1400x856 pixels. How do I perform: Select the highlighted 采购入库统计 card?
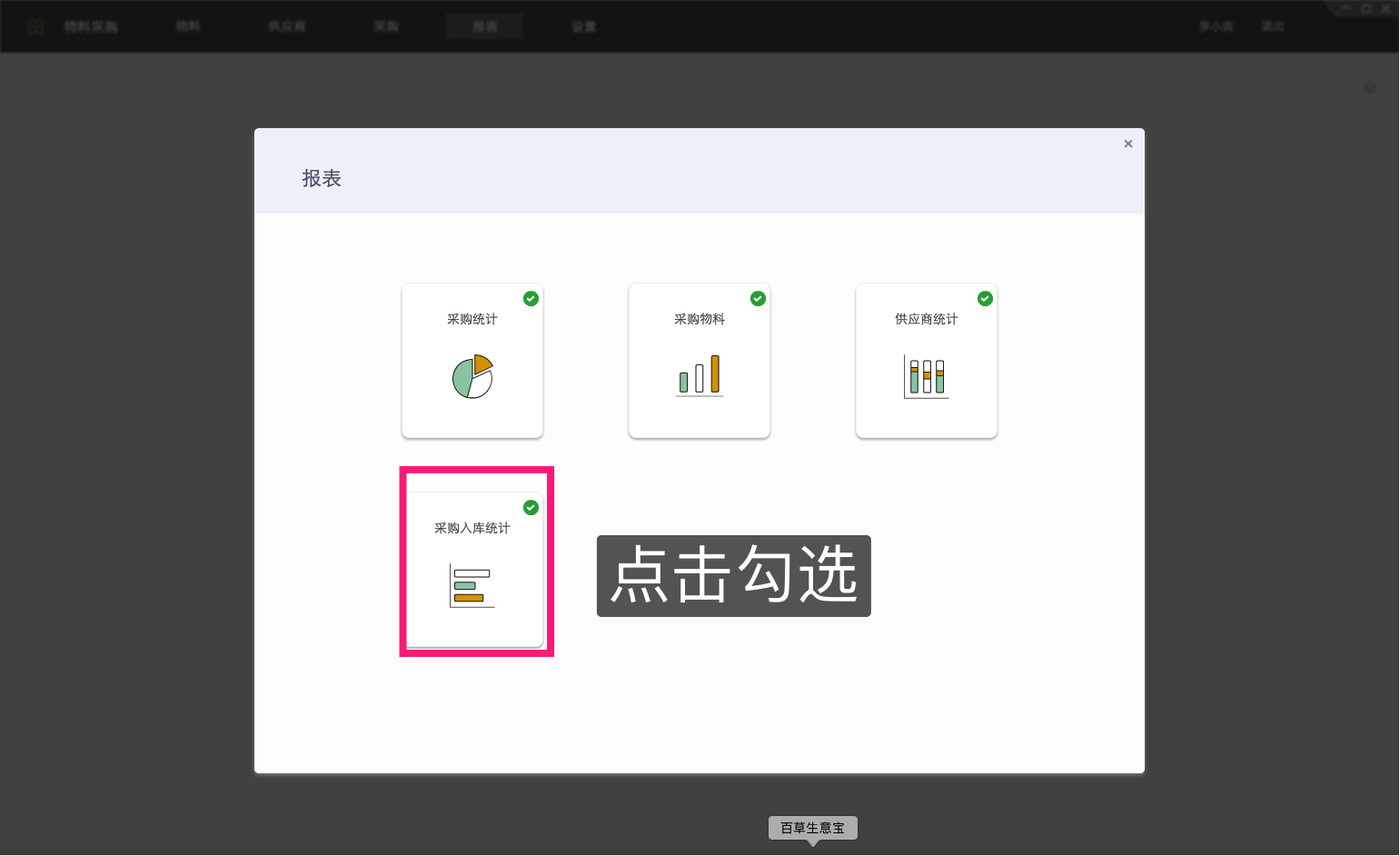(x=475, y=561)
